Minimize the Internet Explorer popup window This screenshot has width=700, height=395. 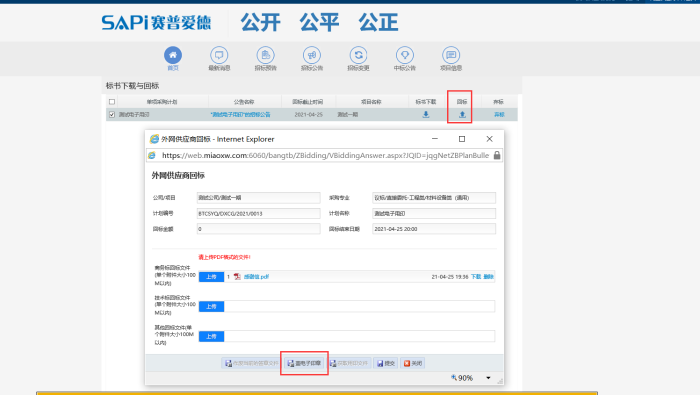(435, 139)
